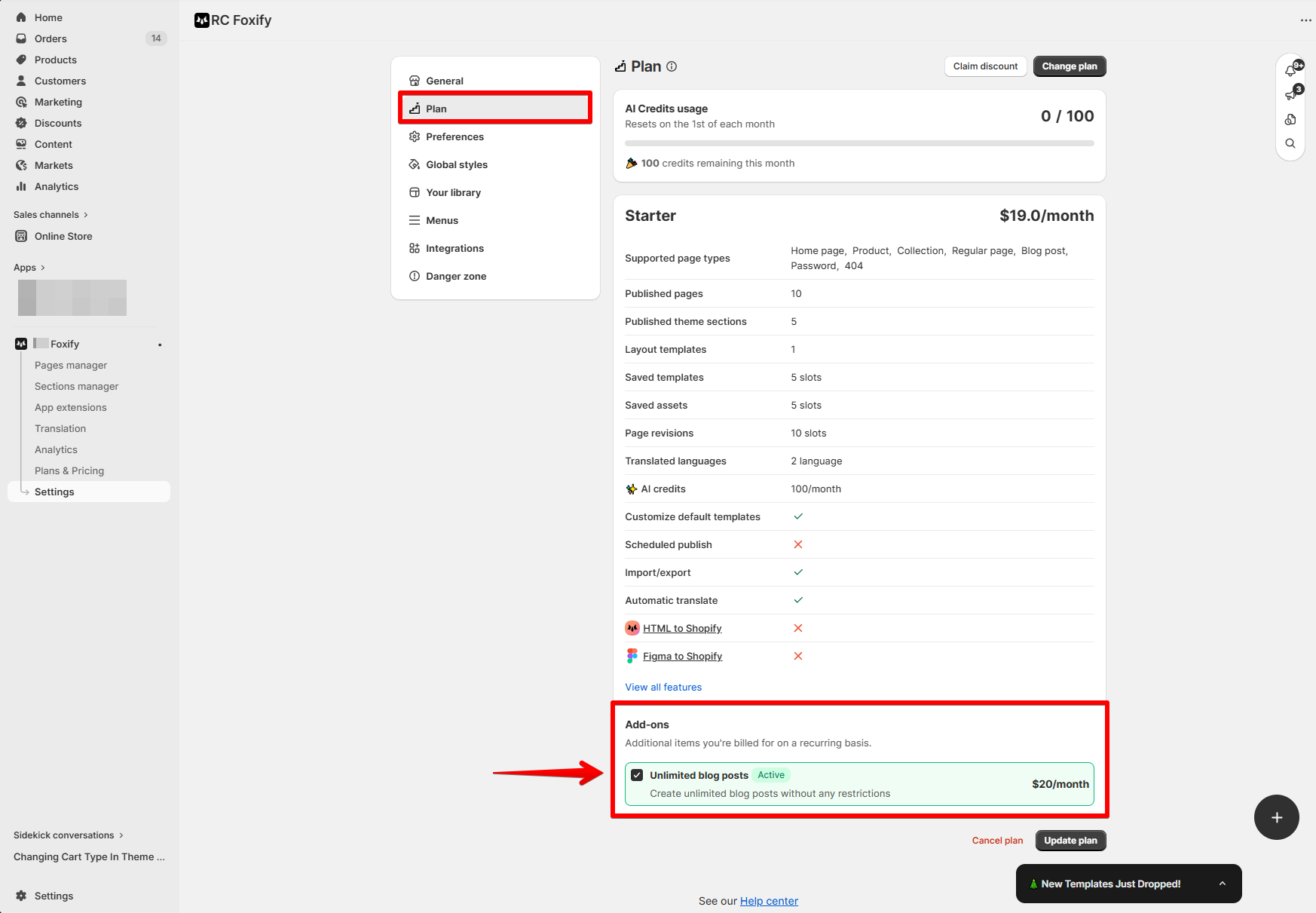Viewport: 1316px width, 913px height.
Task: Open the Global styles tab
Action: (x=495, y=164)
